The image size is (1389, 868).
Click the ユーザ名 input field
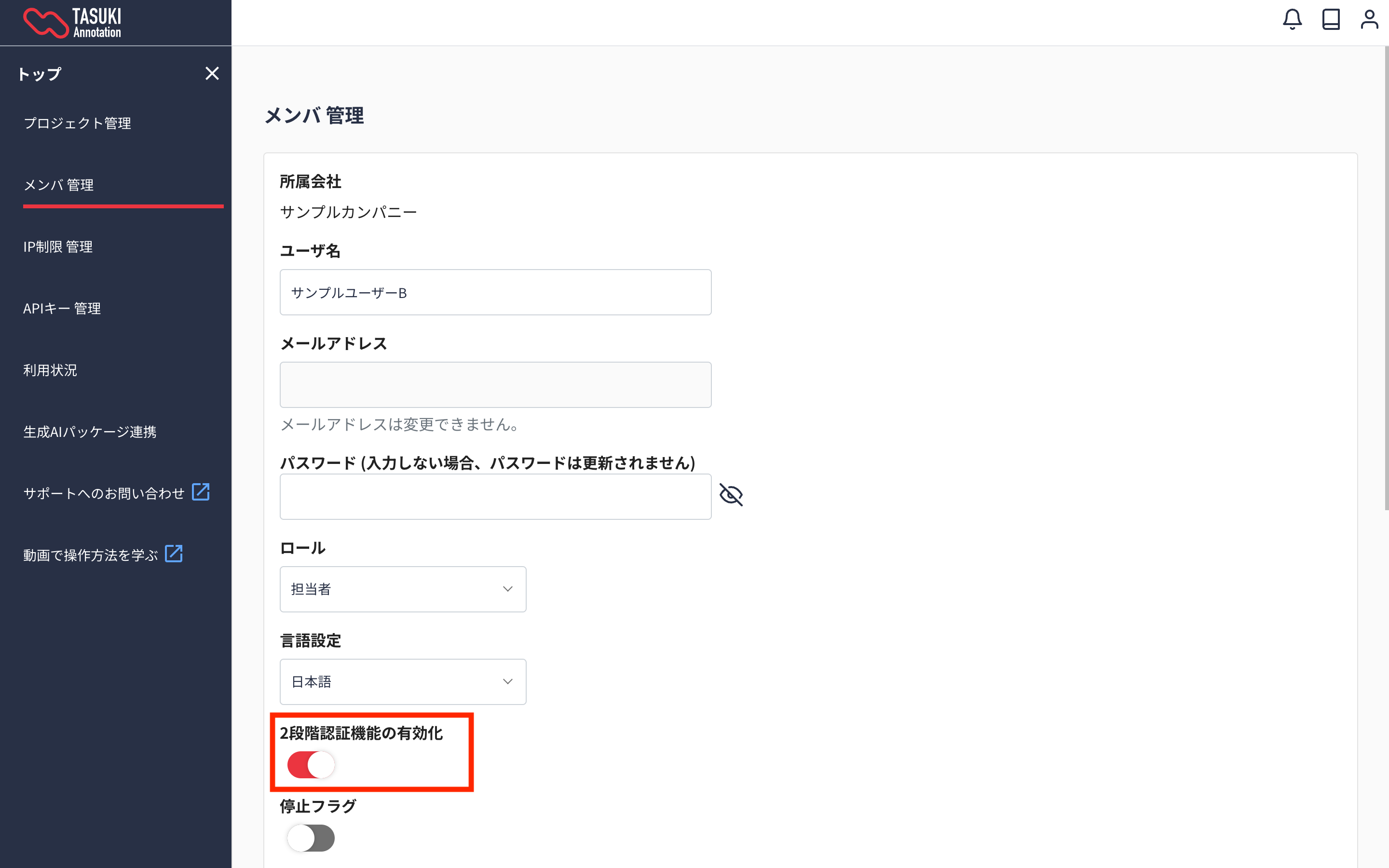pyautogui.click(x=495, y=292)
